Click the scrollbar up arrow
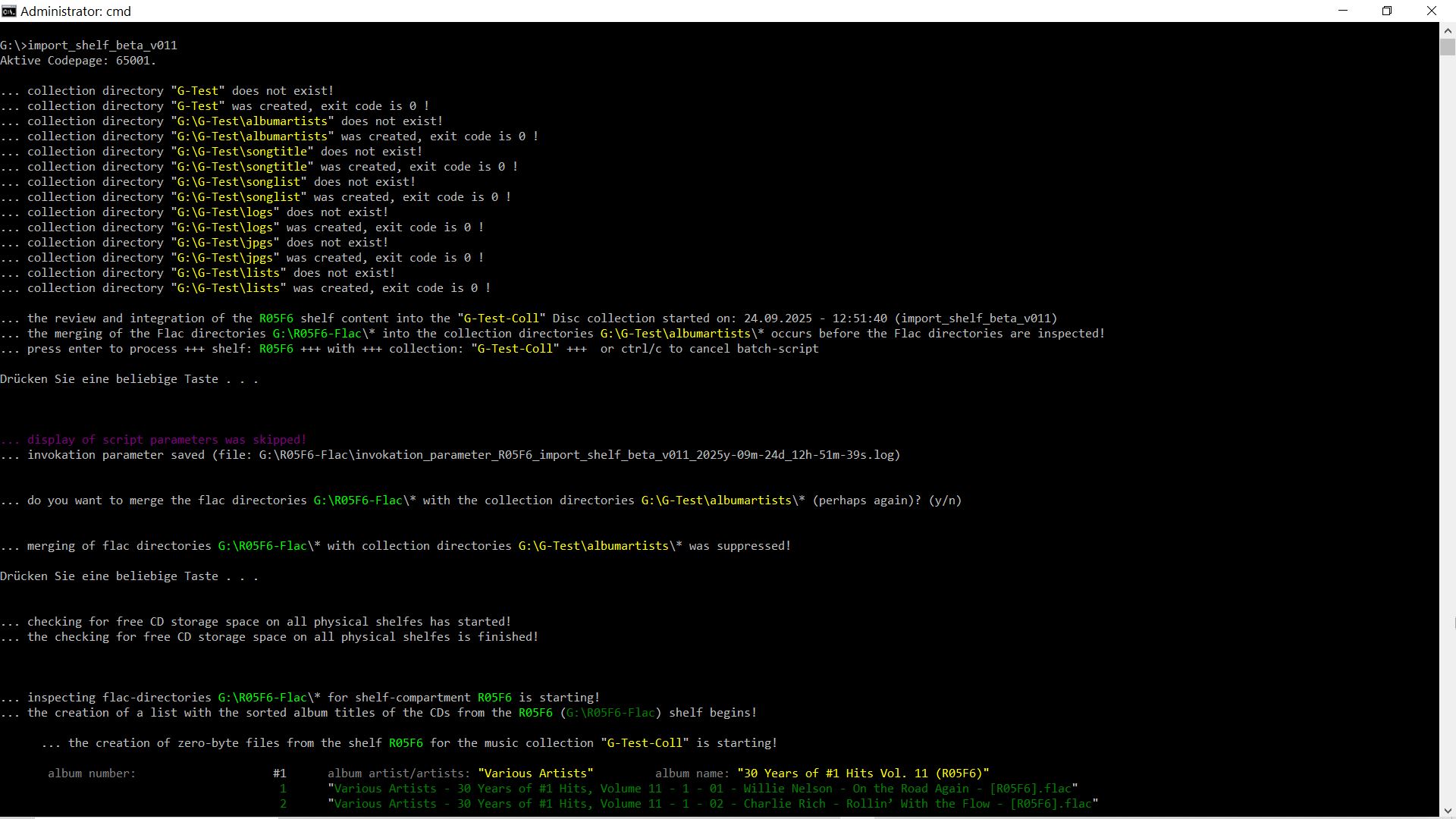Viewport: 1456px width, 819px height. tap(1447, 30)
